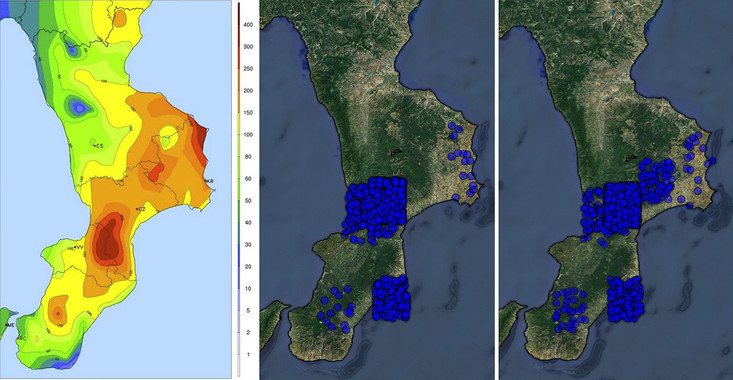Click the 1 value at colorbar bottom

(248, 354)
